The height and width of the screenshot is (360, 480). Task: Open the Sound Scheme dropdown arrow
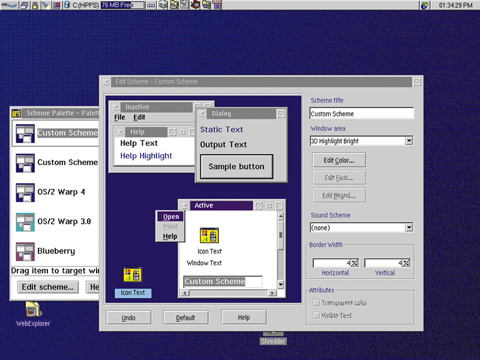pos(409,228)
